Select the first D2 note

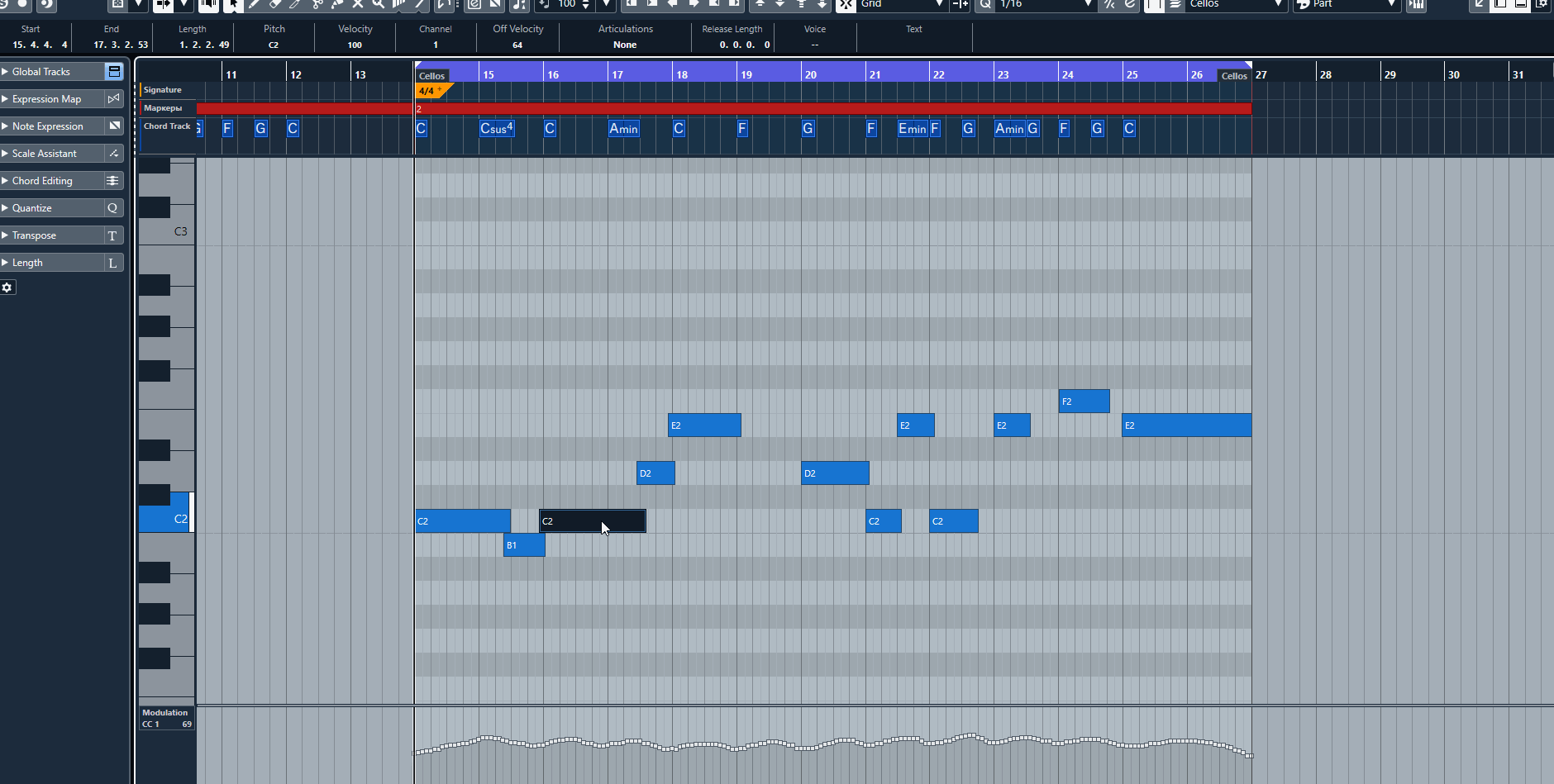[655, 473]
